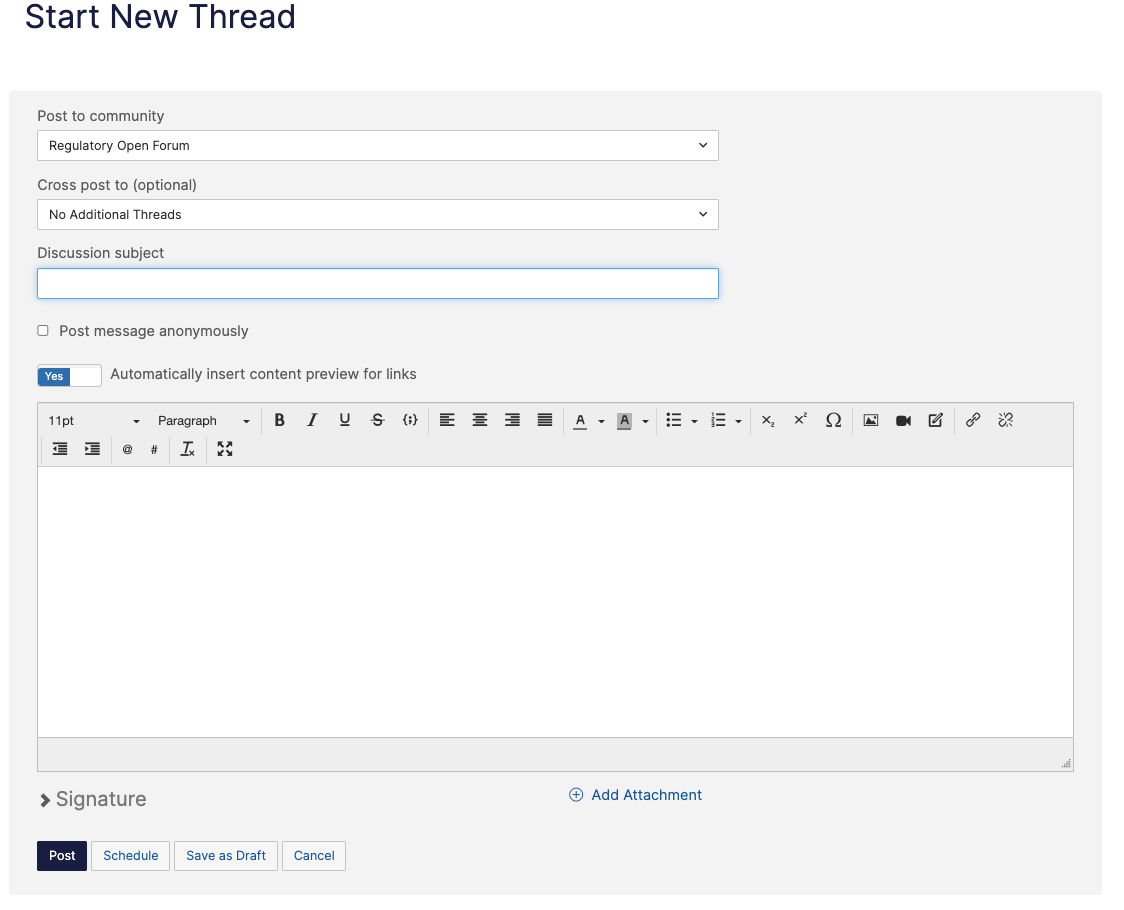Align text left
The image size is (1124, 910).
pyautogui.click(x=447, y=420)
